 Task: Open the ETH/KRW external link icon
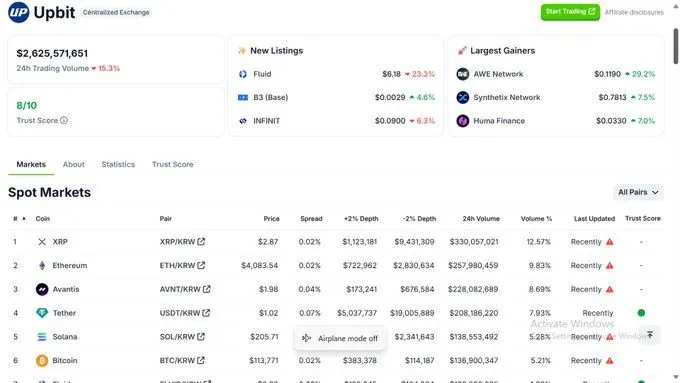(201, 265)
